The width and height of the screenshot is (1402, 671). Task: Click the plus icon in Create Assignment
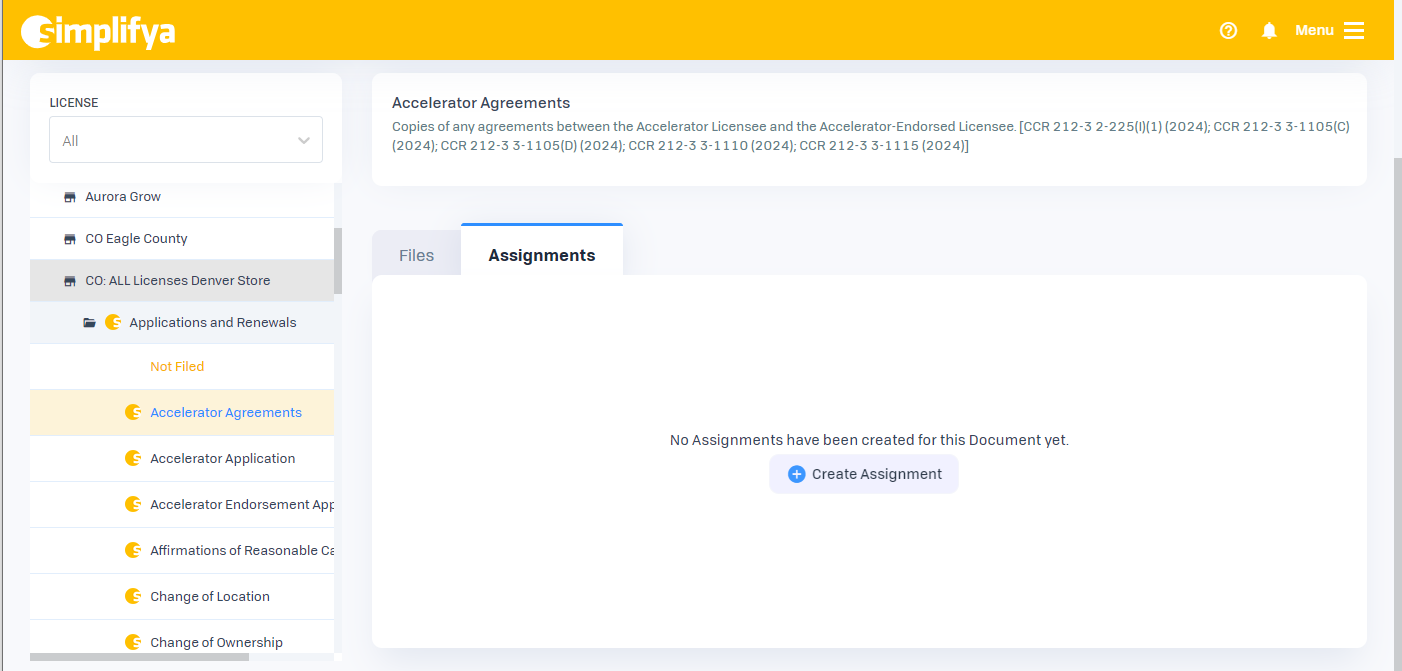796,474
